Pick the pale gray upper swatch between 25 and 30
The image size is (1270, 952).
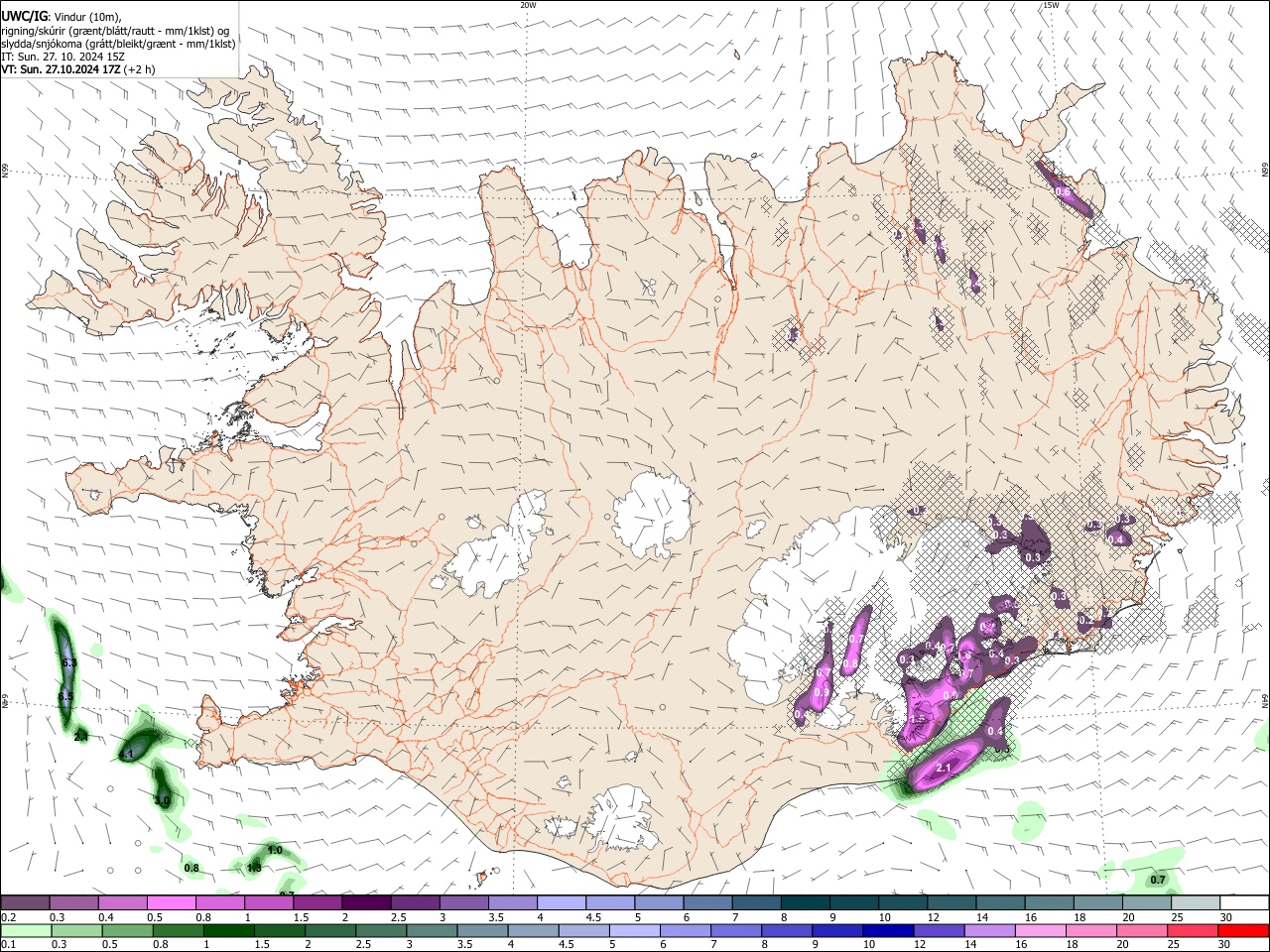pos(1197,902)
